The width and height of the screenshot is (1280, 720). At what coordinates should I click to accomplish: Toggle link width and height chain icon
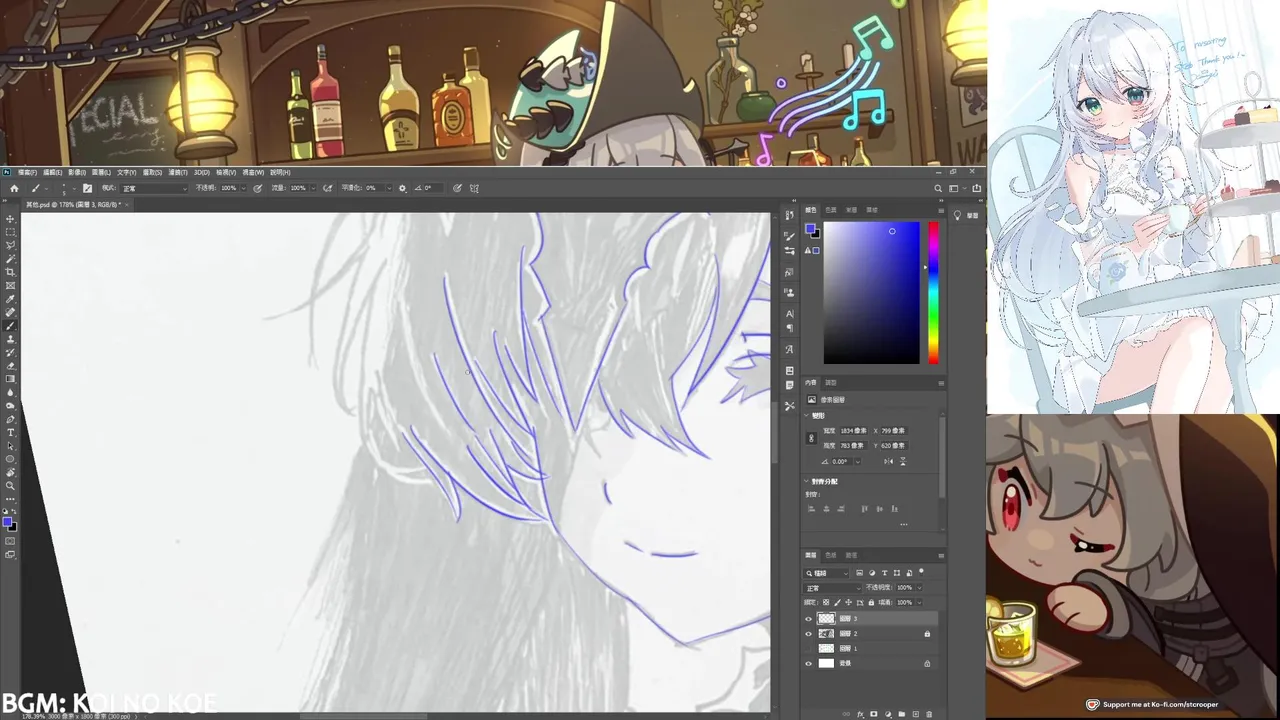click(x=811, y=438)
